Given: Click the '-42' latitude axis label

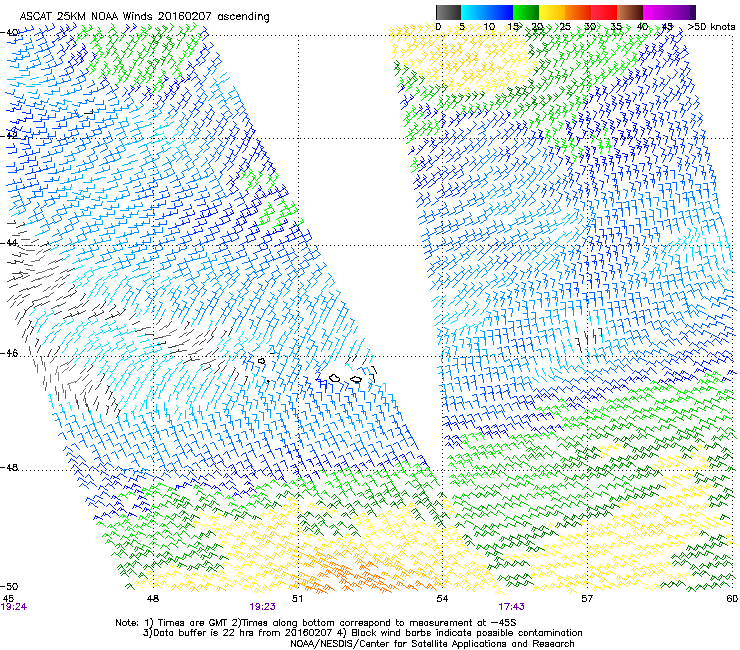Looking at the screenshot, I should (10, 136).
